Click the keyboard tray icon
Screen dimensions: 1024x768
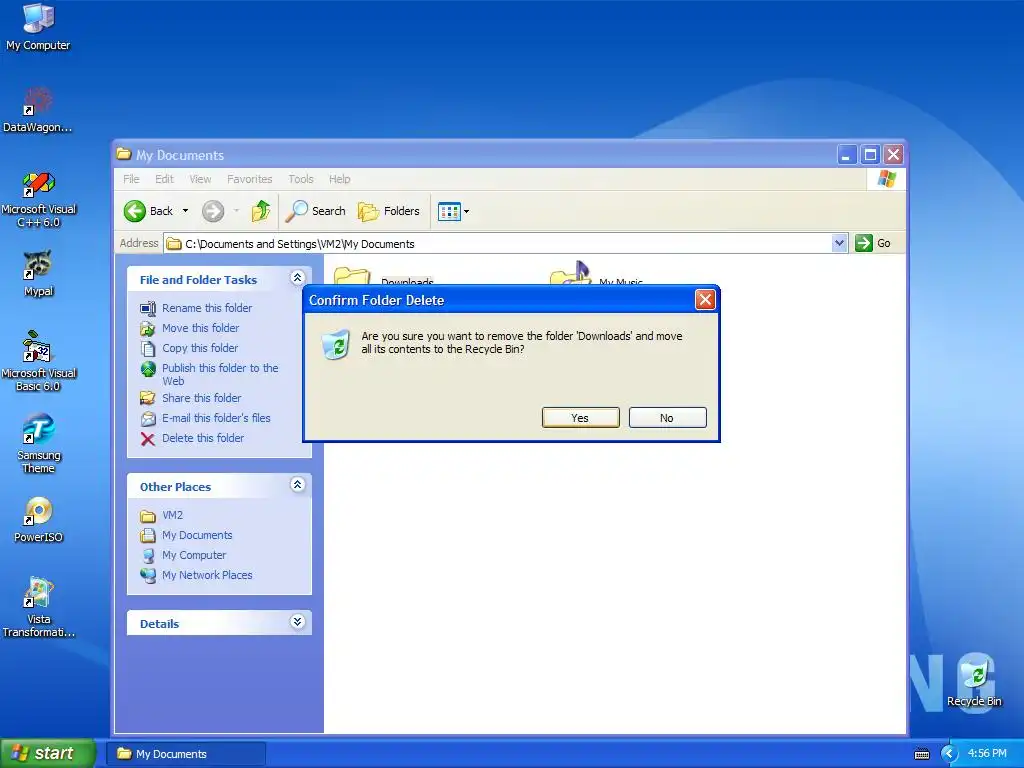(921, 754)
